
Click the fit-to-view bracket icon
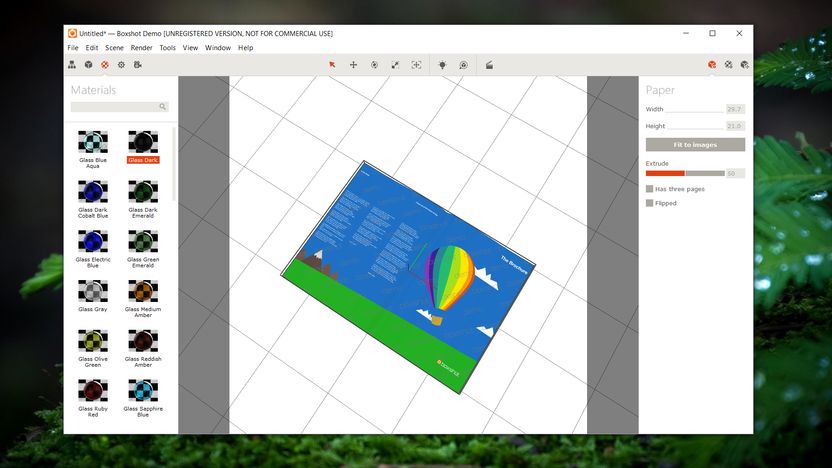tap(417, 65)
